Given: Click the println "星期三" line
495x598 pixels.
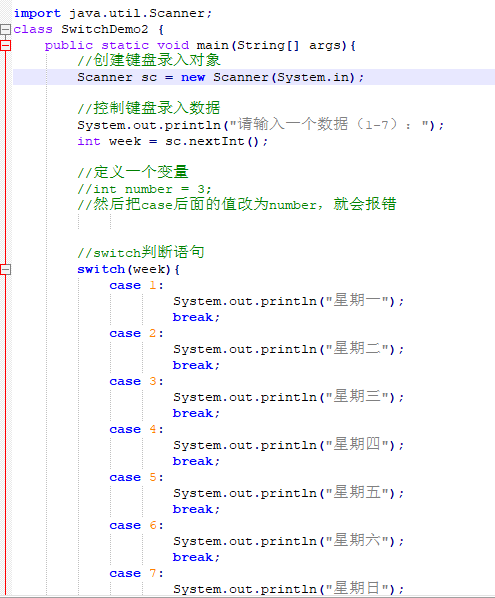Looking at the screenshot, I should click(288, 397).
